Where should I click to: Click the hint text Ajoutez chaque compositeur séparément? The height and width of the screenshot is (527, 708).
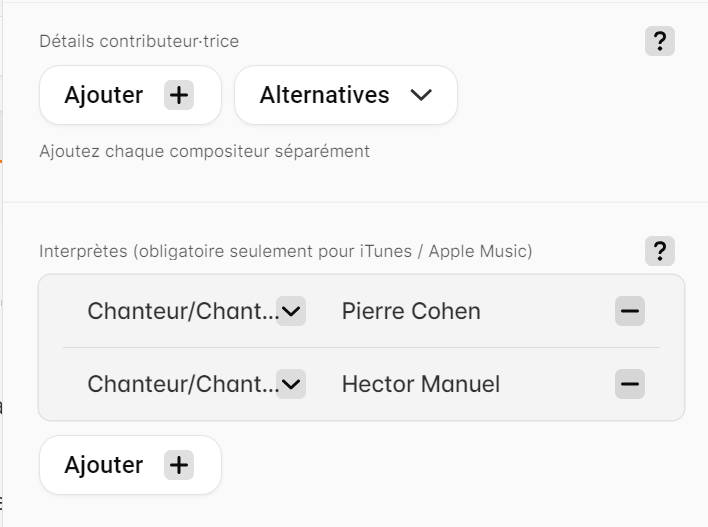click(x=205, y=151)
